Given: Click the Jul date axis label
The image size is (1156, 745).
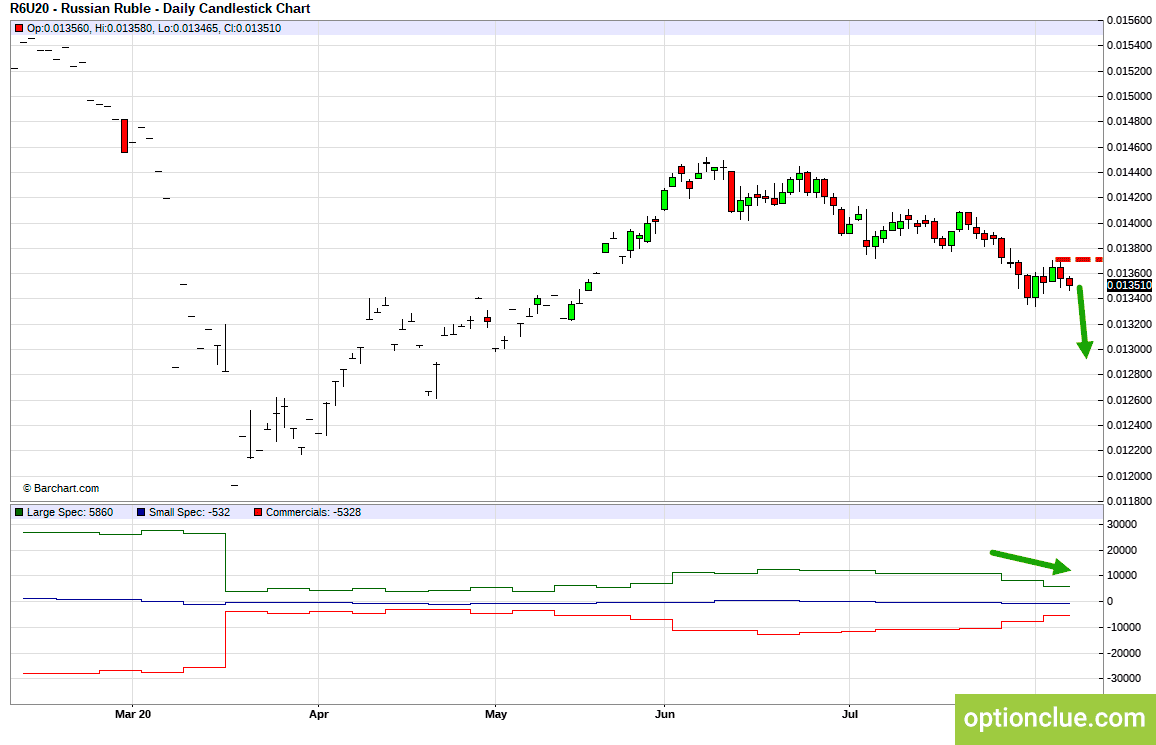Looking at the screenshot, I should [850, 713].
